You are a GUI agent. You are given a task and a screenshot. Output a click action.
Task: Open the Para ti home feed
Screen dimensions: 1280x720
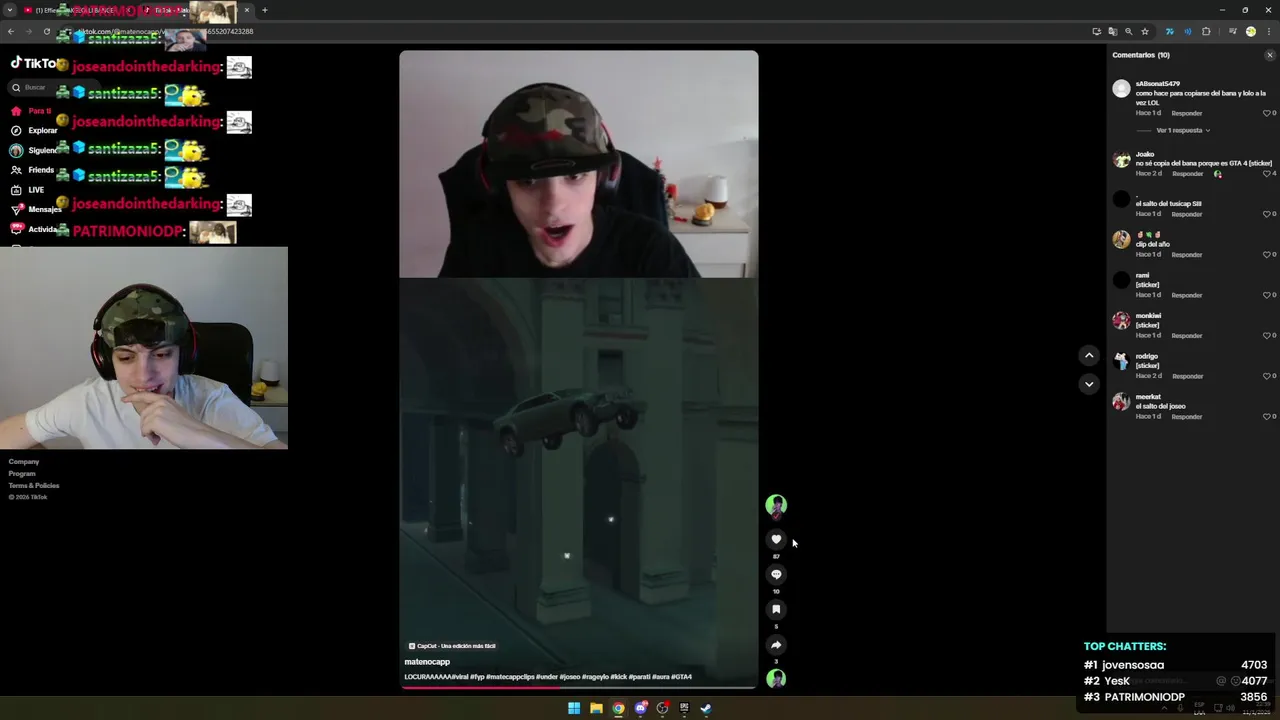[x=30, y=111]
